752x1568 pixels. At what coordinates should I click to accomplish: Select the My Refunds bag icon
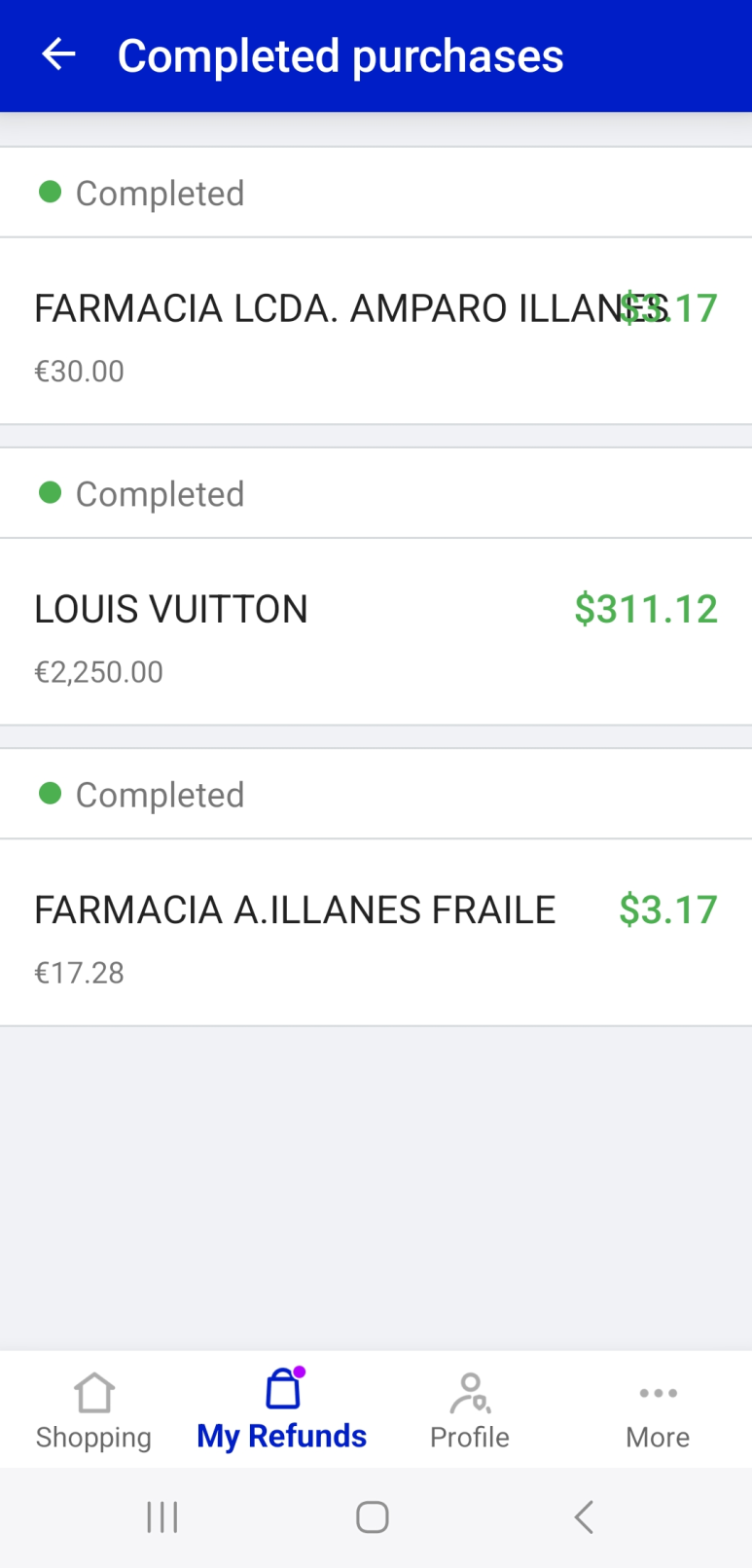[x=283, y=1389]
